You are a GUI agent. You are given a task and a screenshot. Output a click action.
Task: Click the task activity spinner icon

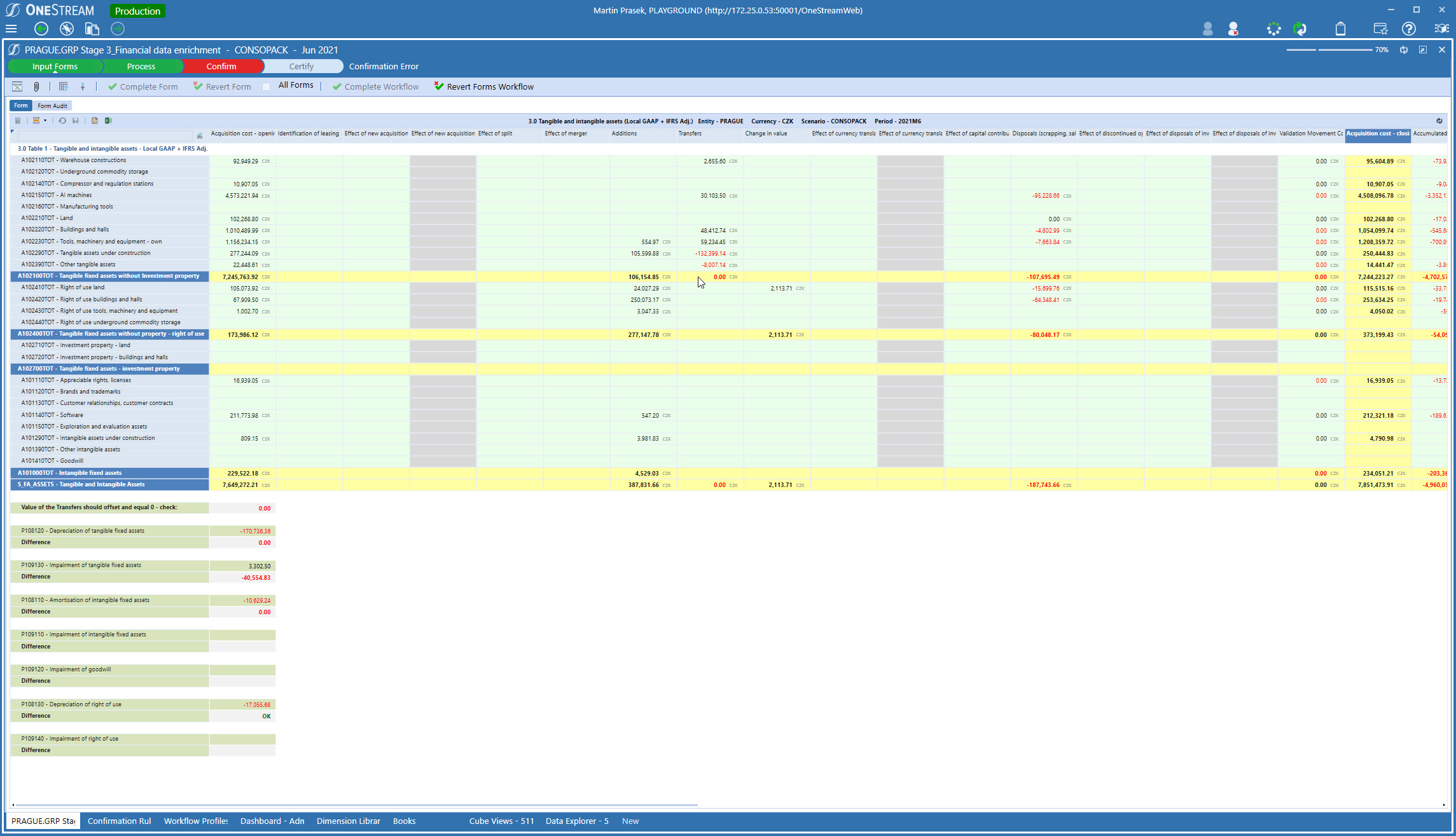pos(1273,29)
